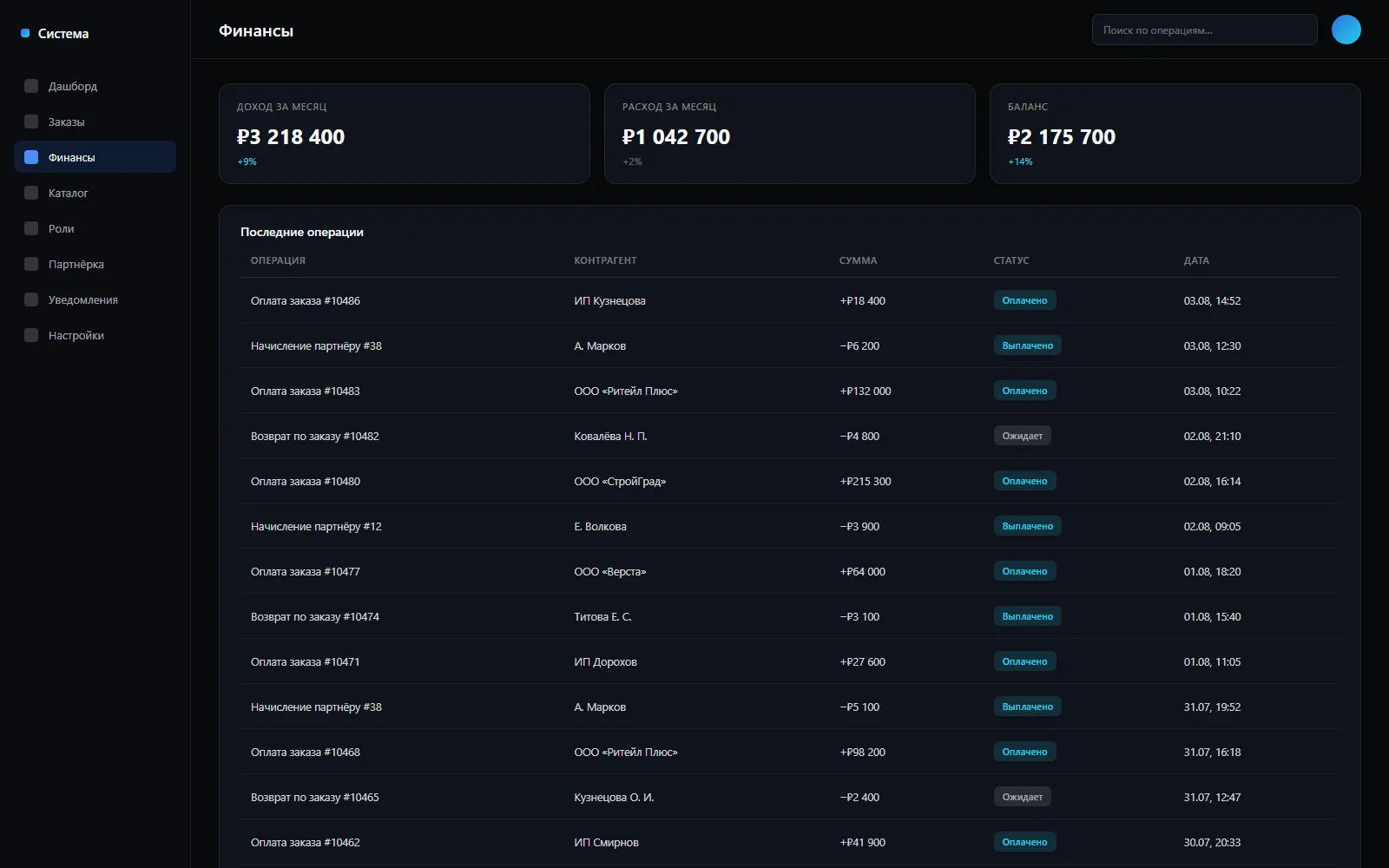Select the Финансы menu label
The image size is (1389, 868).
click(72, 157)
